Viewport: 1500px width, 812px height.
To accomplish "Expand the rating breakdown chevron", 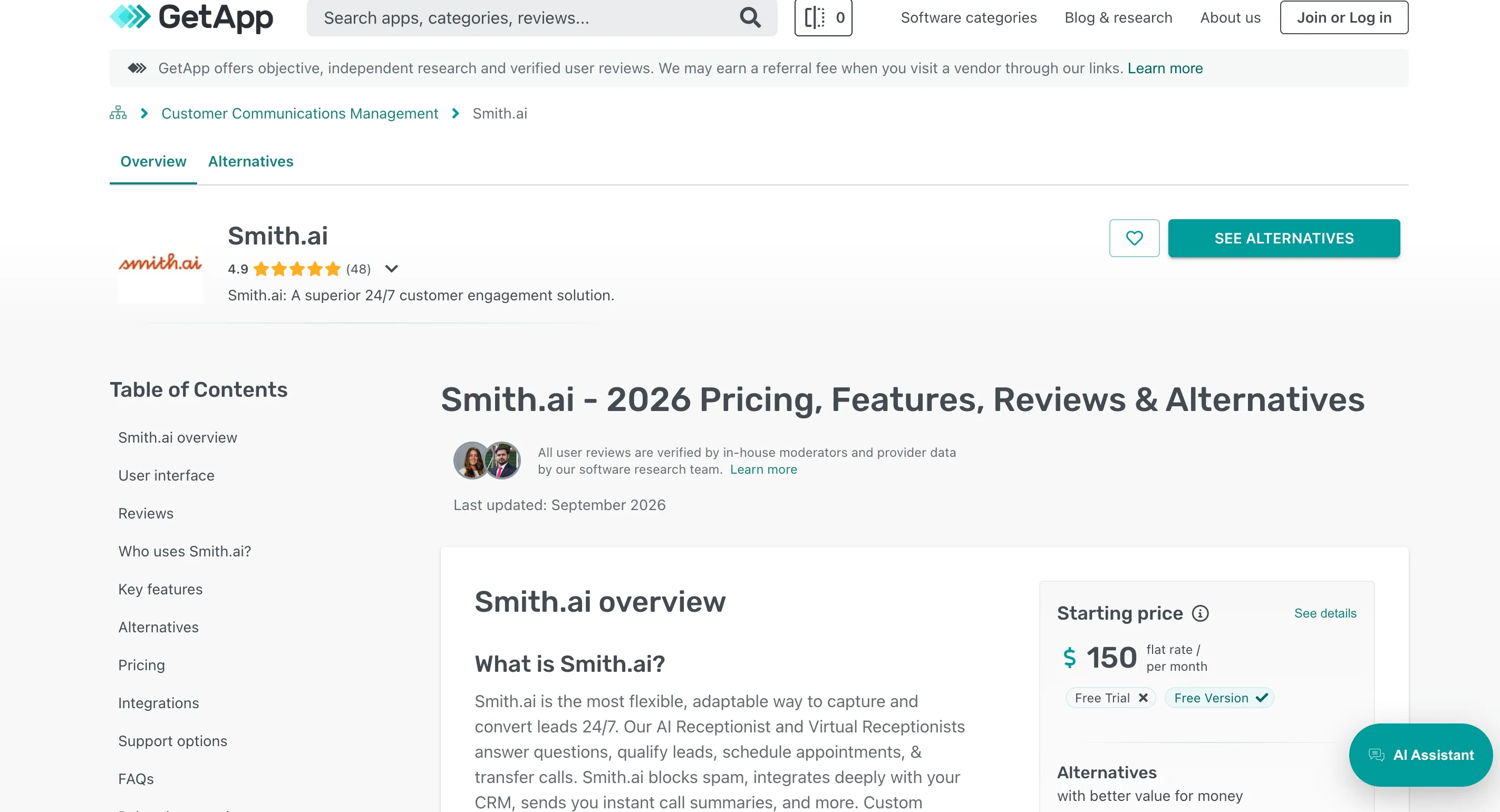I will click(391, 269).
